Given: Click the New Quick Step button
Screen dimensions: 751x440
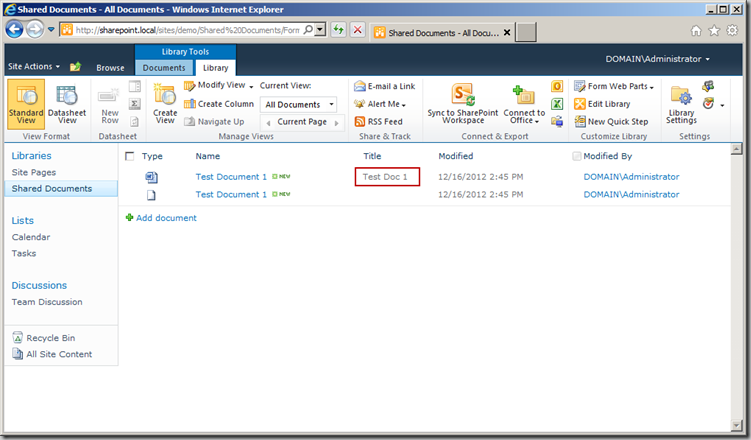Looking at the screenshot, I should [611, 122].
